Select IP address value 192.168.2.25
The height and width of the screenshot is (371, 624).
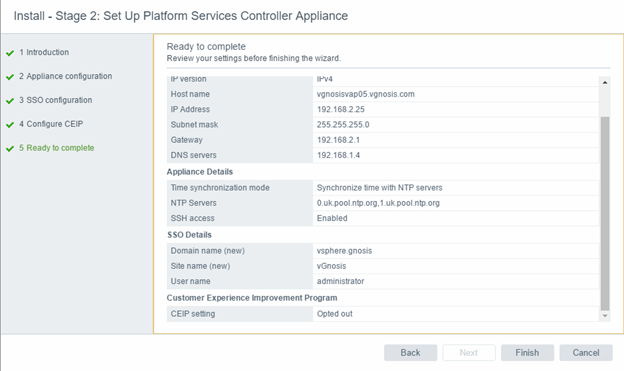341,109
